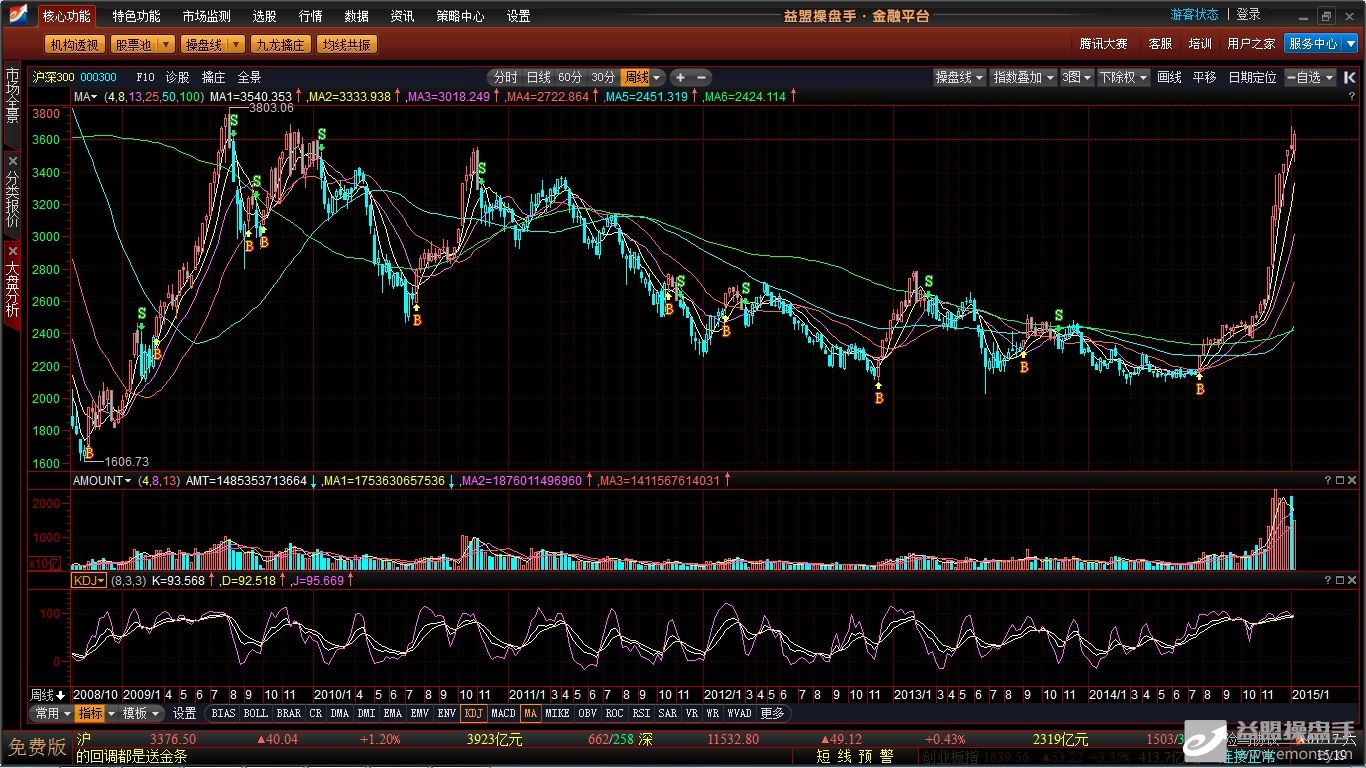This screenshot has width=1366, height=768.
Task: Click the application logo in title bar
Action: tap(18, 15)
